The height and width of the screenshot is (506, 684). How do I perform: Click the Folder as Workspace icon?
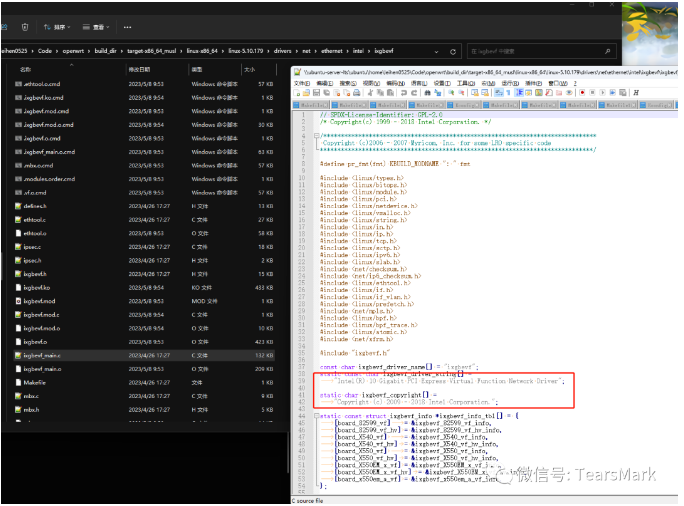coord(559,92)
